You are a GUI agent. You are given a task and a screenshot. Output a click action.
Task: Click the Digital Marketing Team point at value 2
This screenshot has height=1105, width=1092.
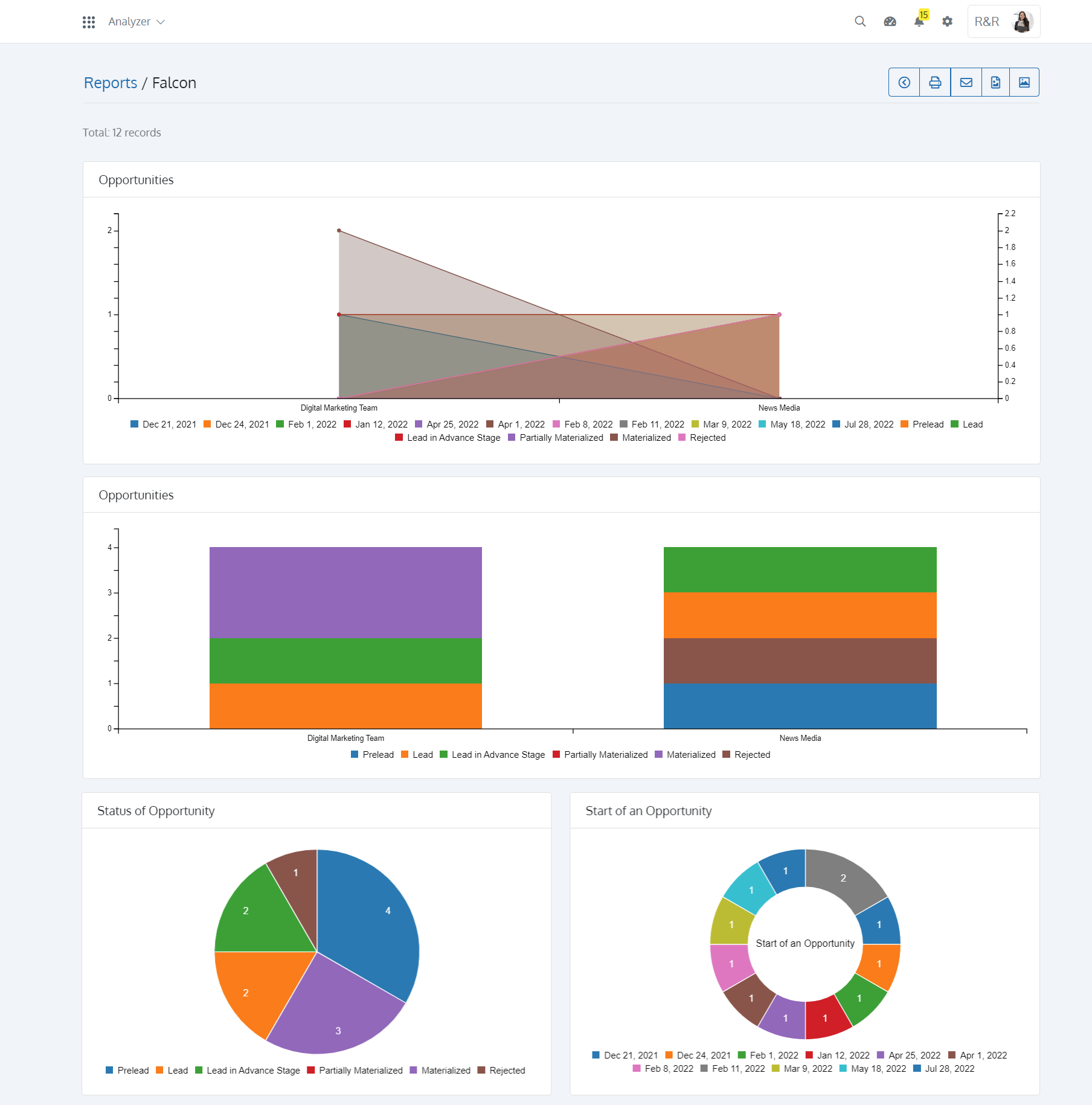coord(339,231)
